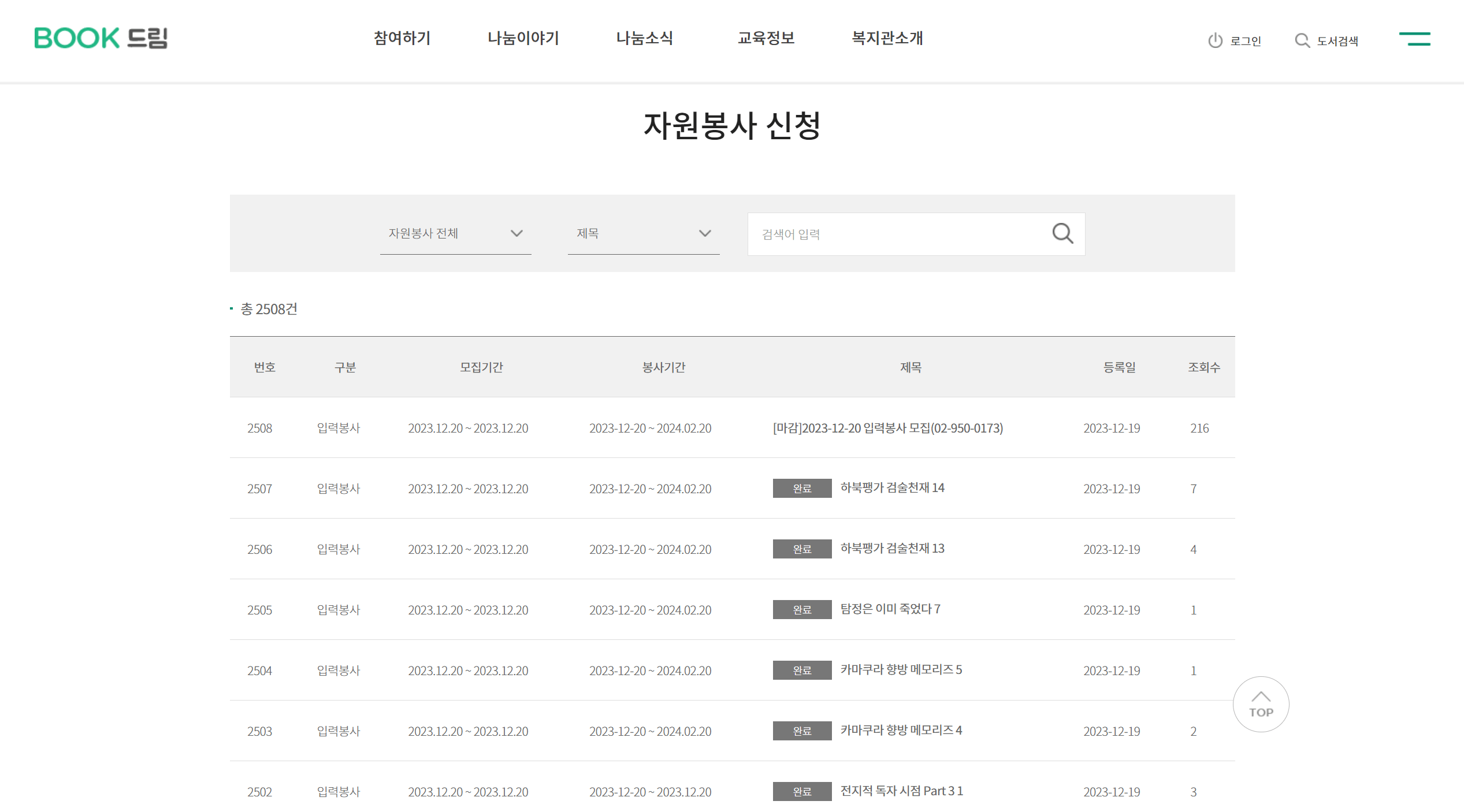The image size is (1464, 812).
Task: Open post 카마쿠라 향방 메모리즈 5
Action: (x=901, y=670)
